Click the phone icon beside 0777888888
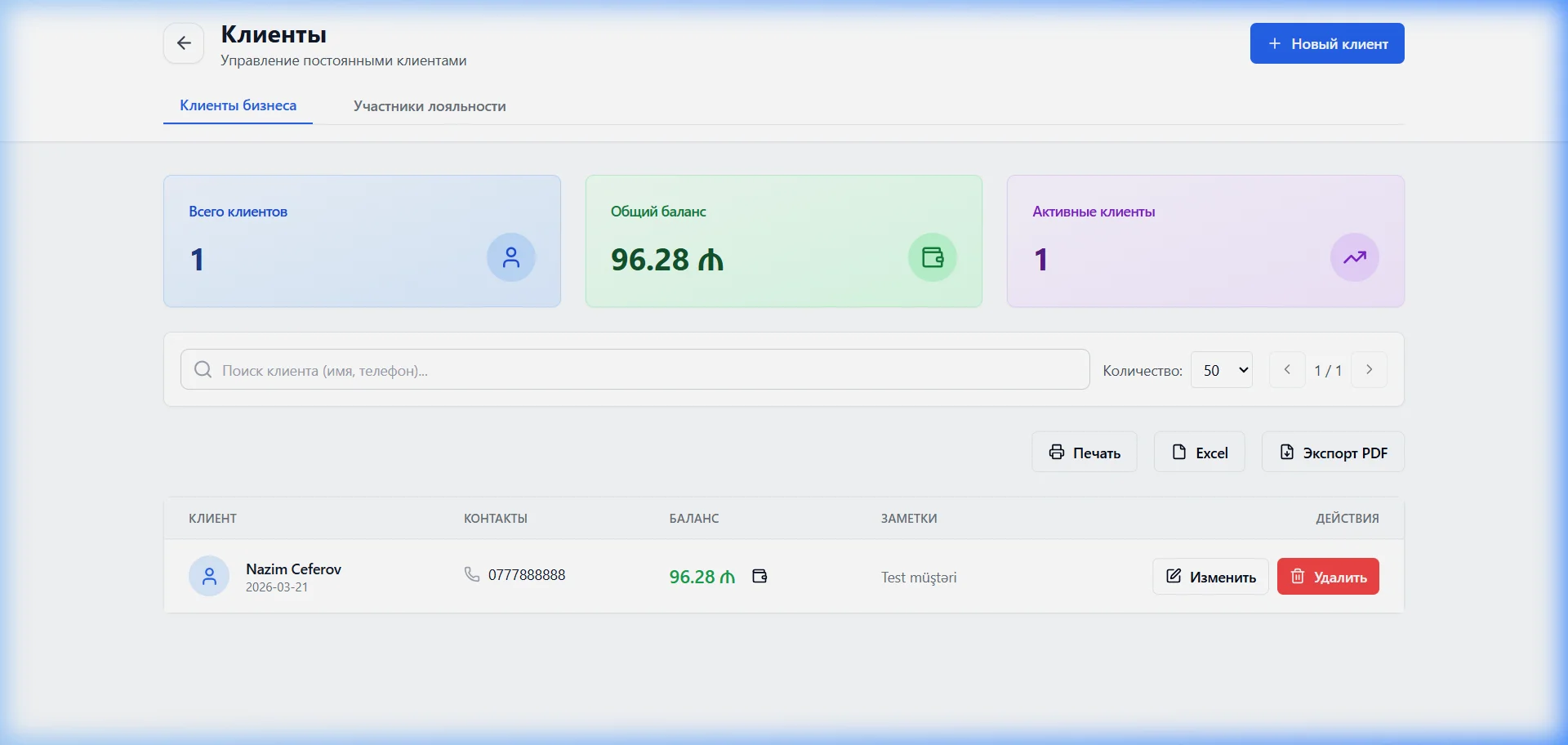This screenshot has height=745, width=1568. tap(472, 574)
